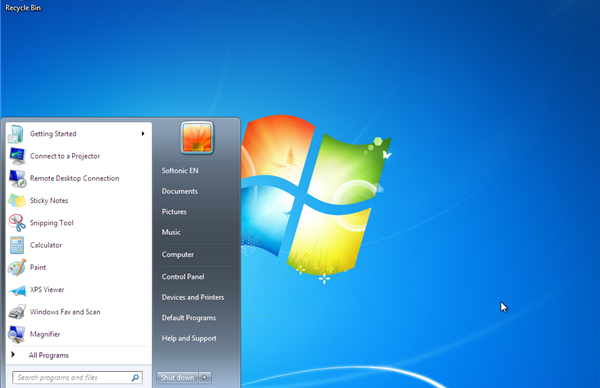Click the Windows Fax and Scan icon
This screenshot has height=388, width=600.
point(17,312)
